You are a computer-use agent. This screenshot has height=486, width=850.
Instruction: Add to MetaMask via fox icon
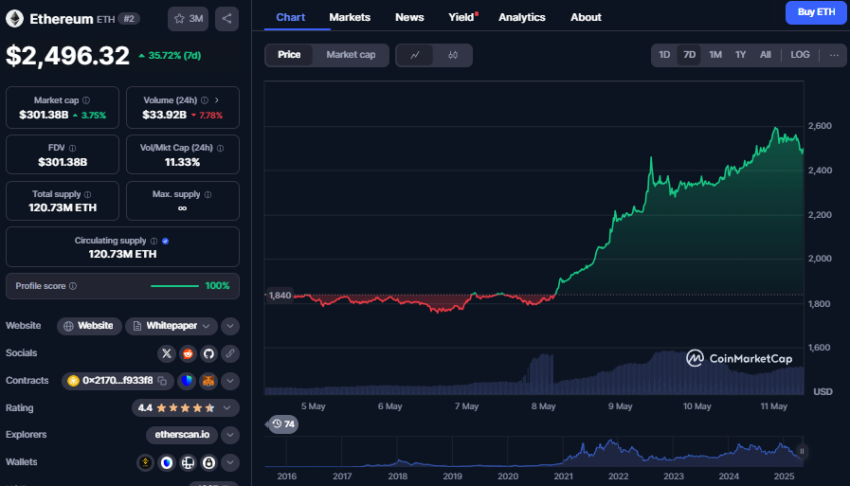pyautogui.click(x=209, y=381)
